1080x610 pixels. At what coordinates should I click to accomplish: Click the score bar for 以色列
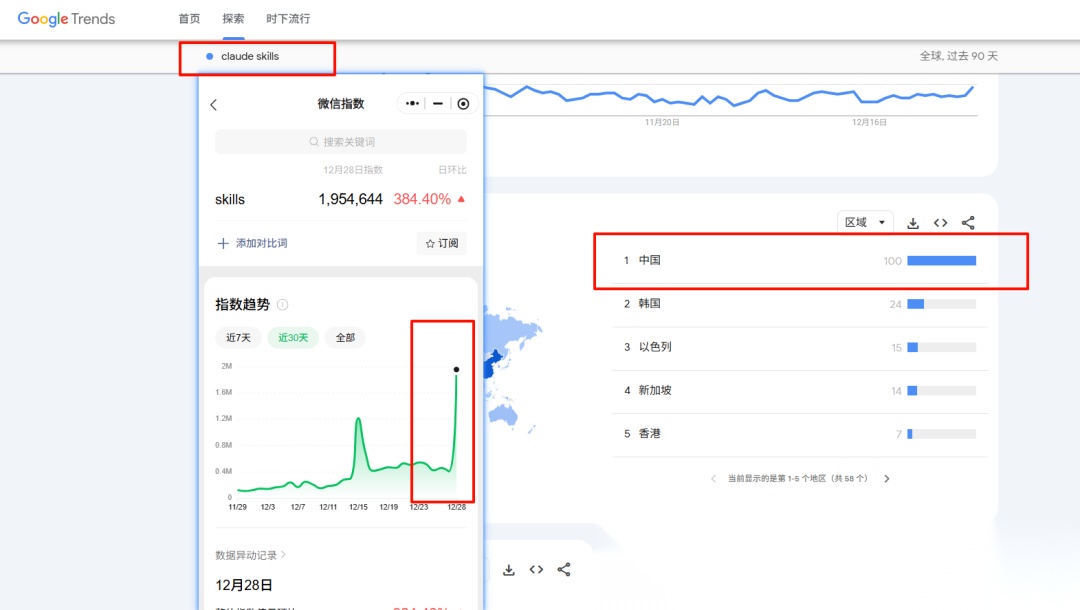942,347
